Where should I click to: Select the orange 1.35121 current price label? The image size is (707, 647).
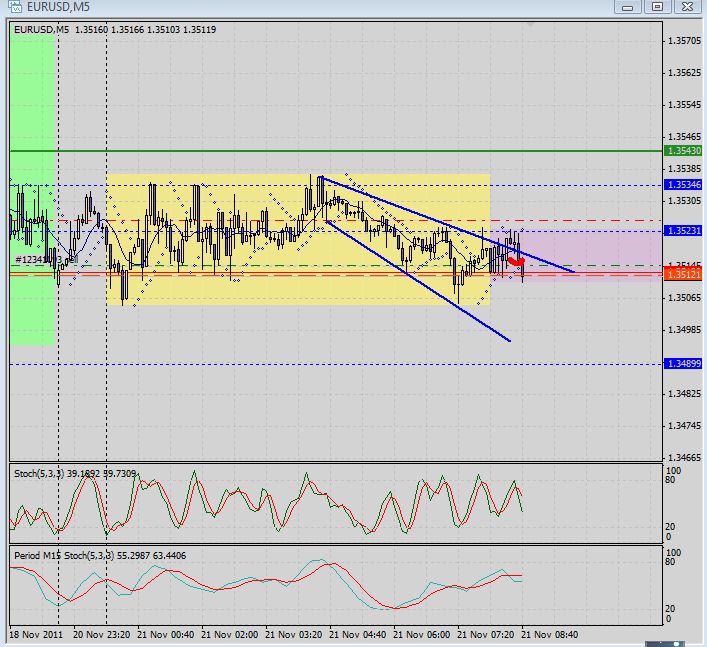(x=683, y=274)
